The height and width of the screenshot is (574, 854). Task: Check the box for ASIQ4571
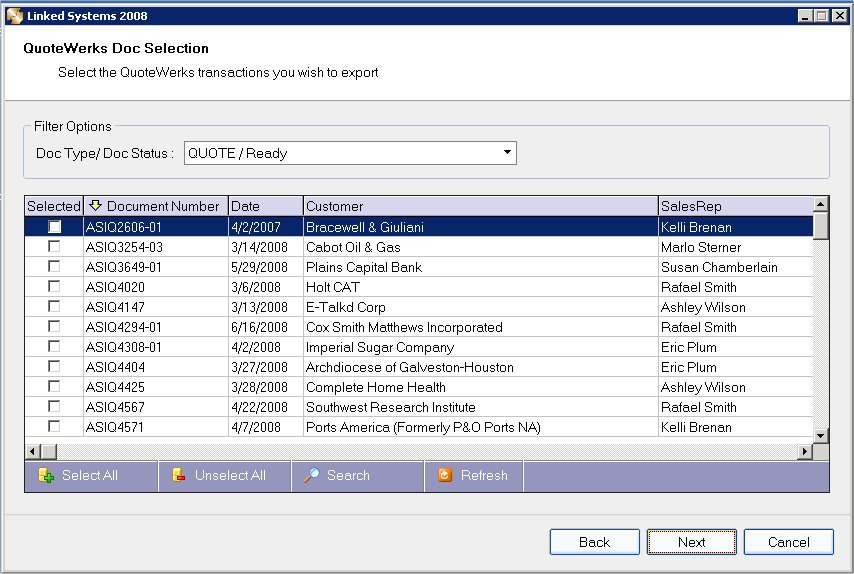pos(54,426)
